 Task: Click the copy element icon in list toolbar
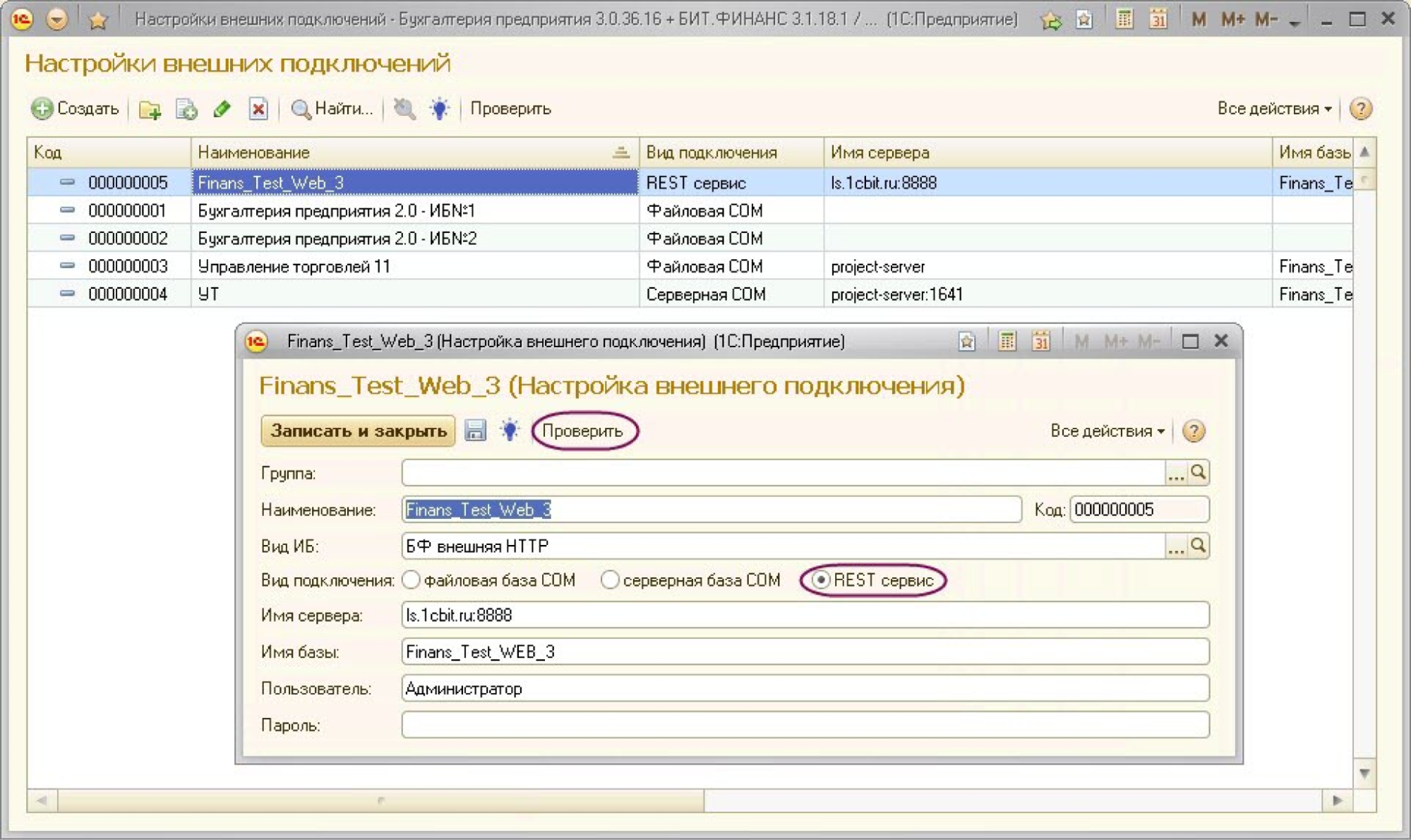[x=186, y=109]
